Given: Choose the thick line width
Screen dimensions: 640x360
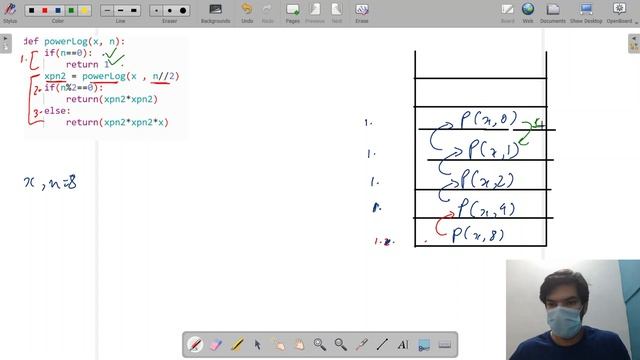Looking at the screenshot, I should tap(133, 11).
